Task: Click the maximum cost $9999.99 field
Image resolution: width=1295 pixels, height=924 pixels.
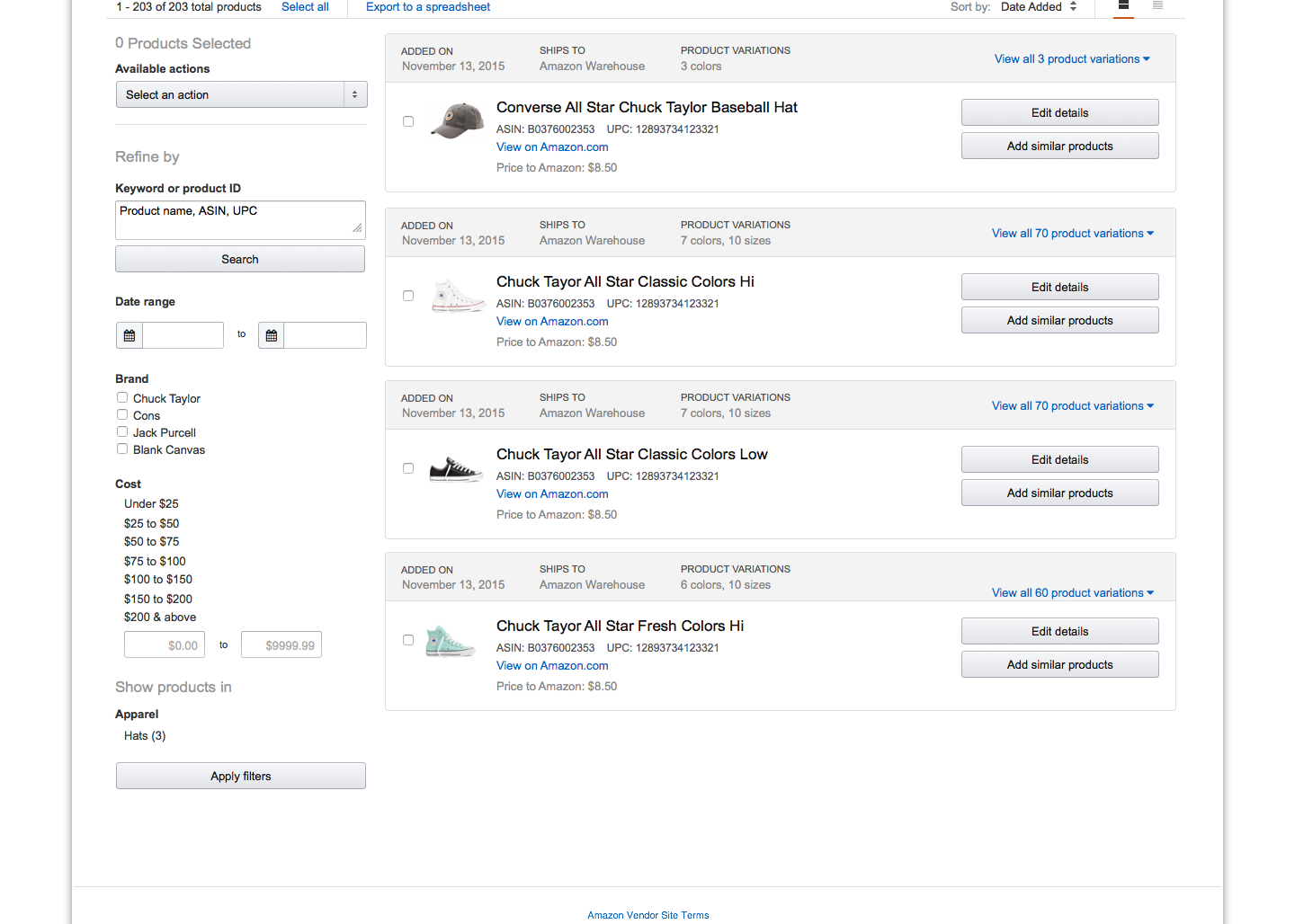Action: point(281,644)
